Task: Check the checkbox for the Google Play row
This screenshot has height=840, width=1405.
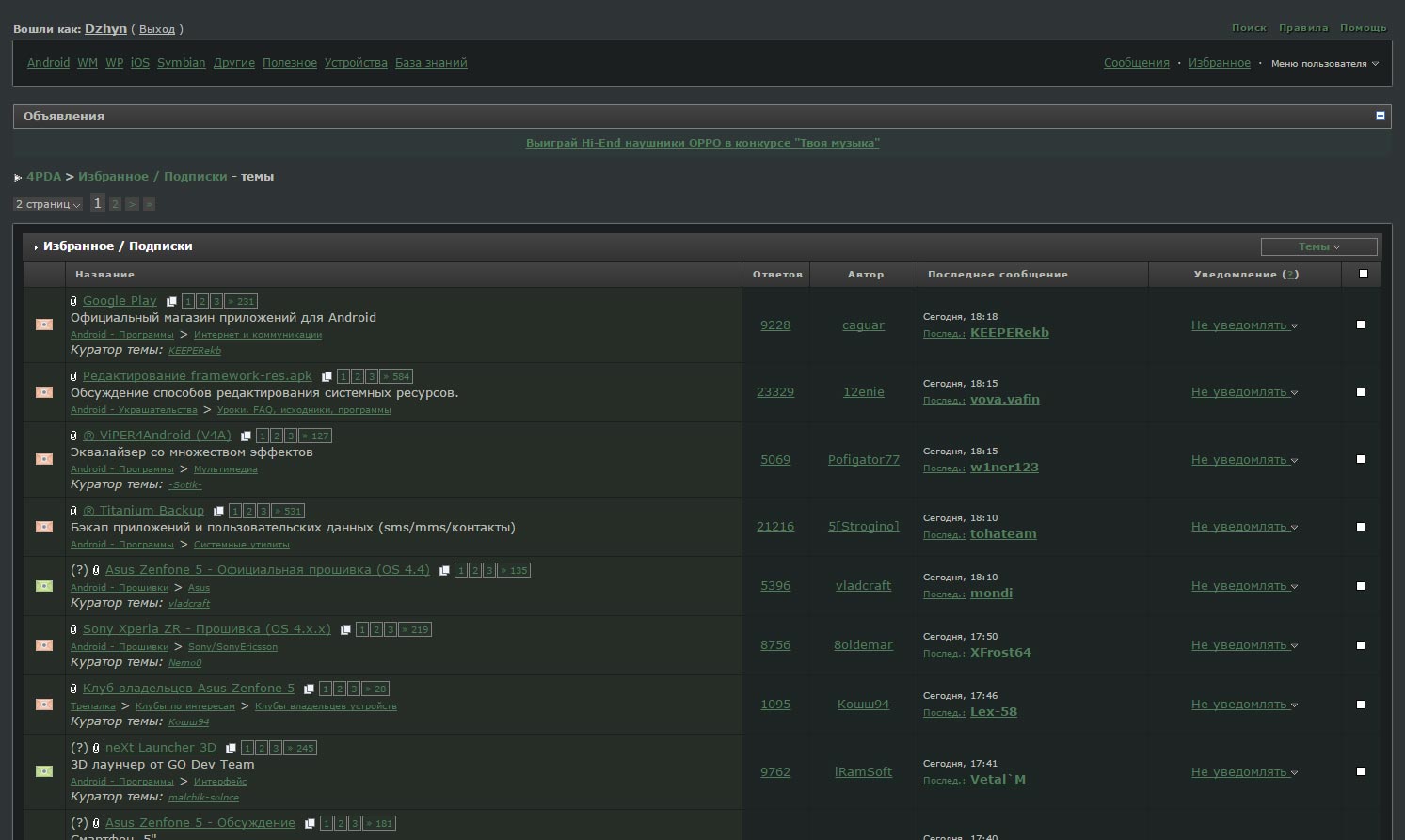Action: [x=1360, y=325]
